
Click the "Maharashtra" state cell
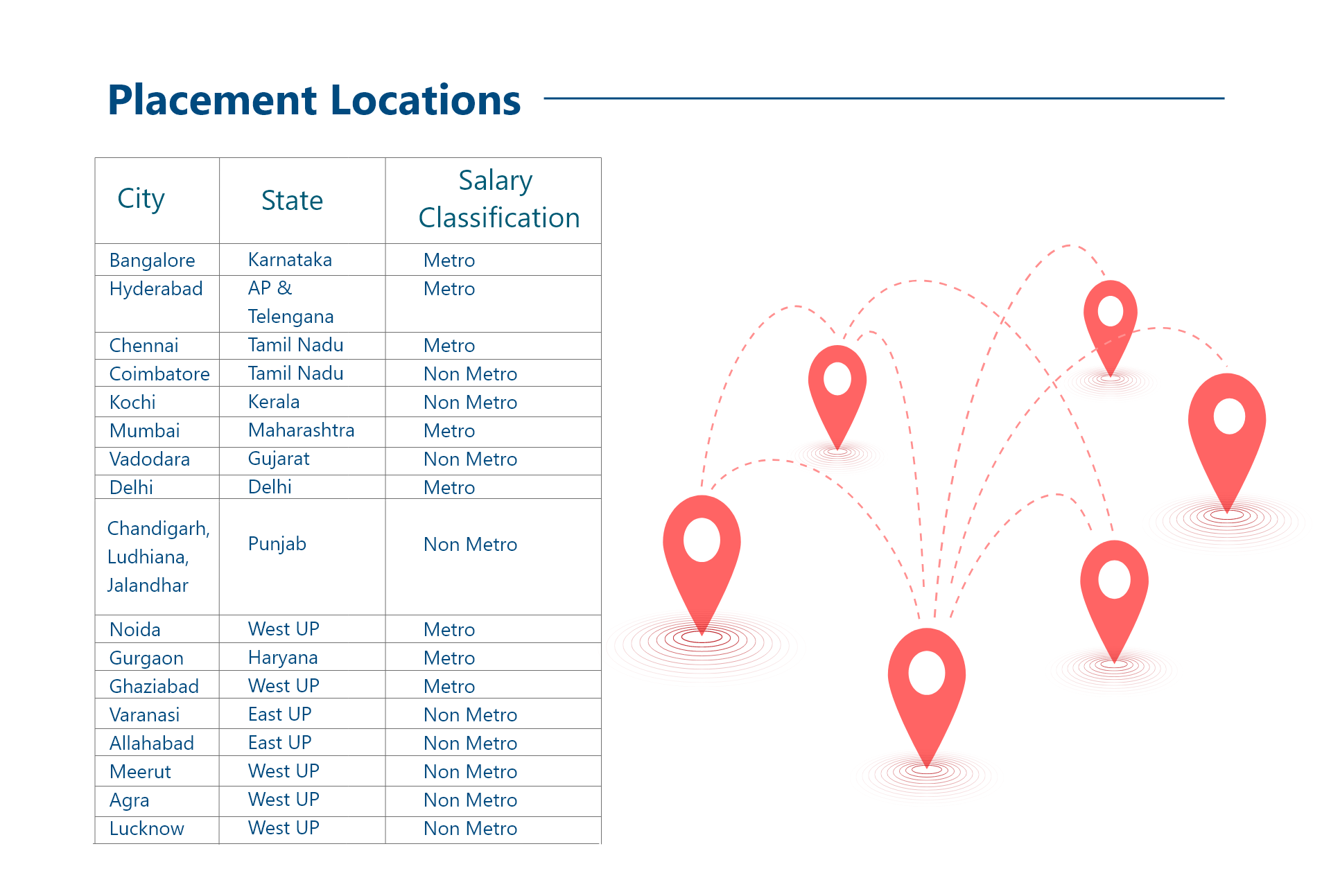tap(301, 430)
